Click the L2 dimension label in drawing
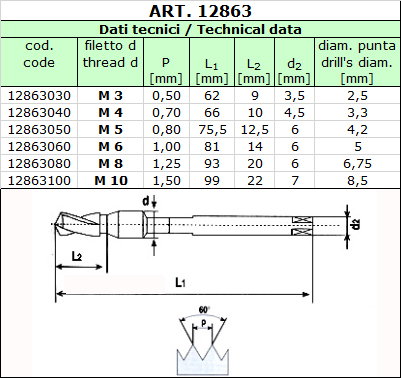This screenshot has height=378, width=401. (77, 256)
